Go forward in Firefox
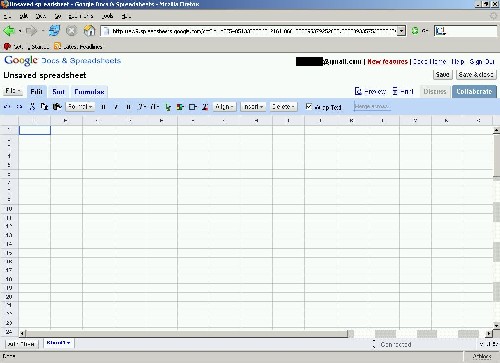Viewport: 500px width, 363px height. click(32, 31)
